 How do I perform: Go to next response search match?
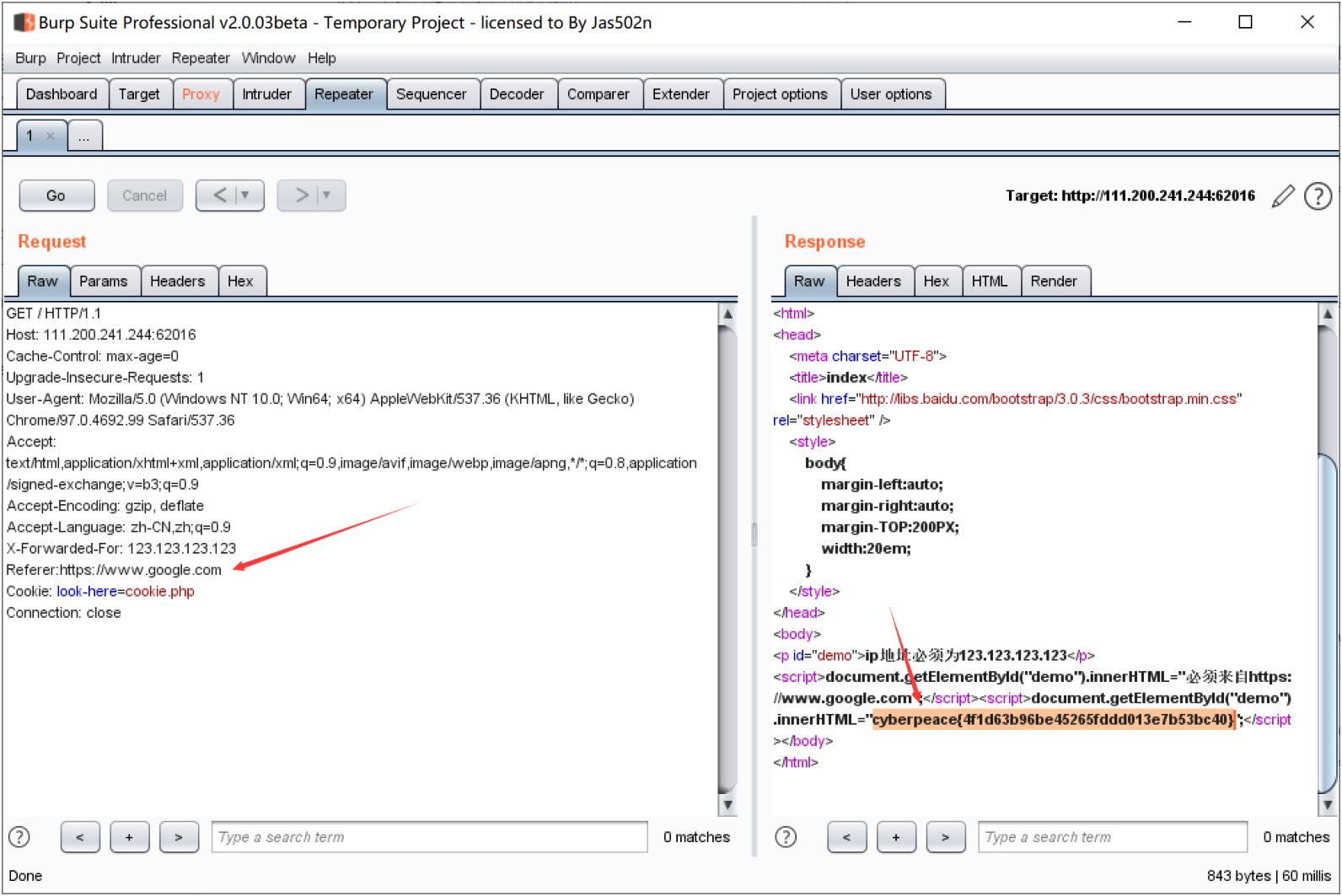[946, 837]
